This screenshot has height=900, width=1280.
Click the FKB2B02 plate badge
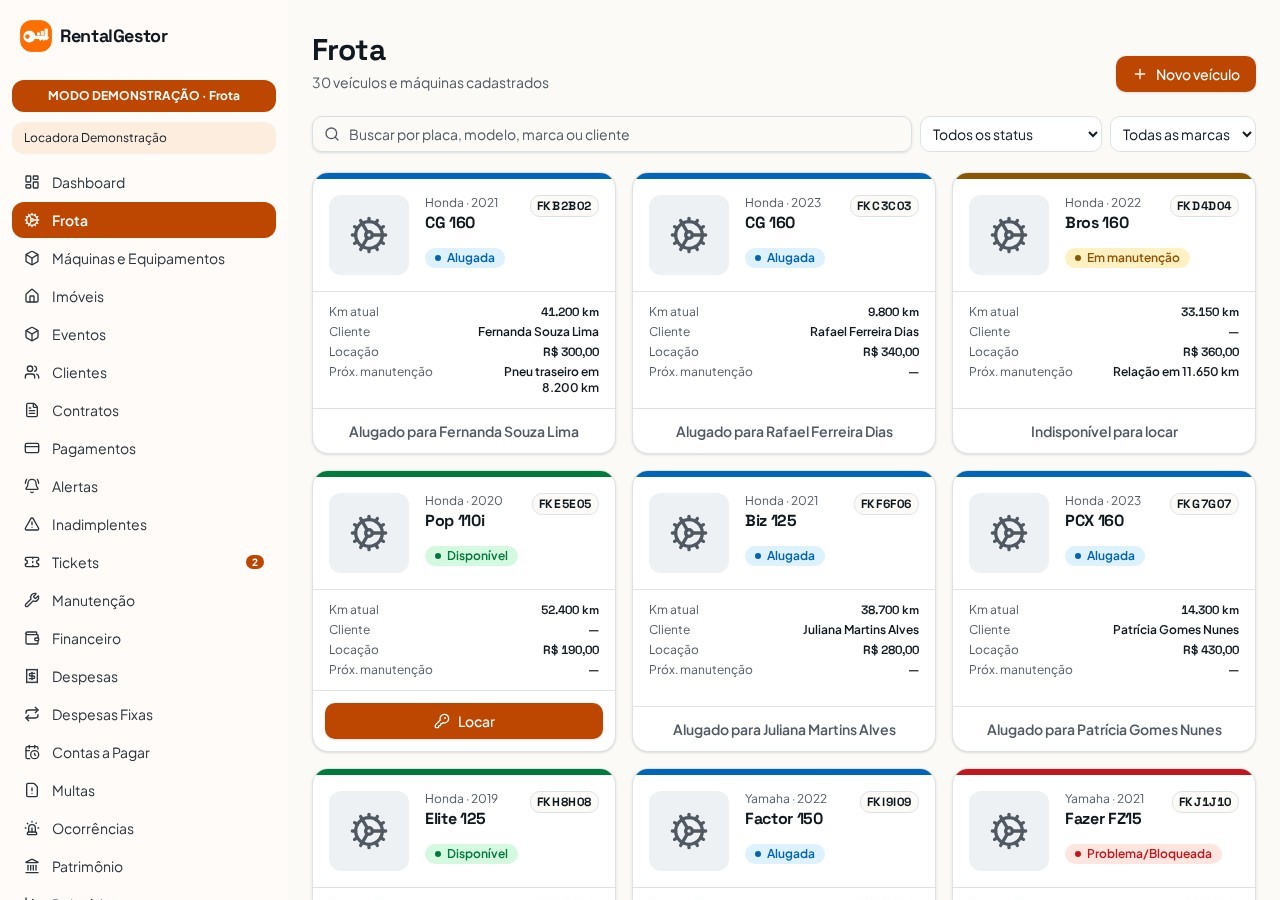coord(564,206)
